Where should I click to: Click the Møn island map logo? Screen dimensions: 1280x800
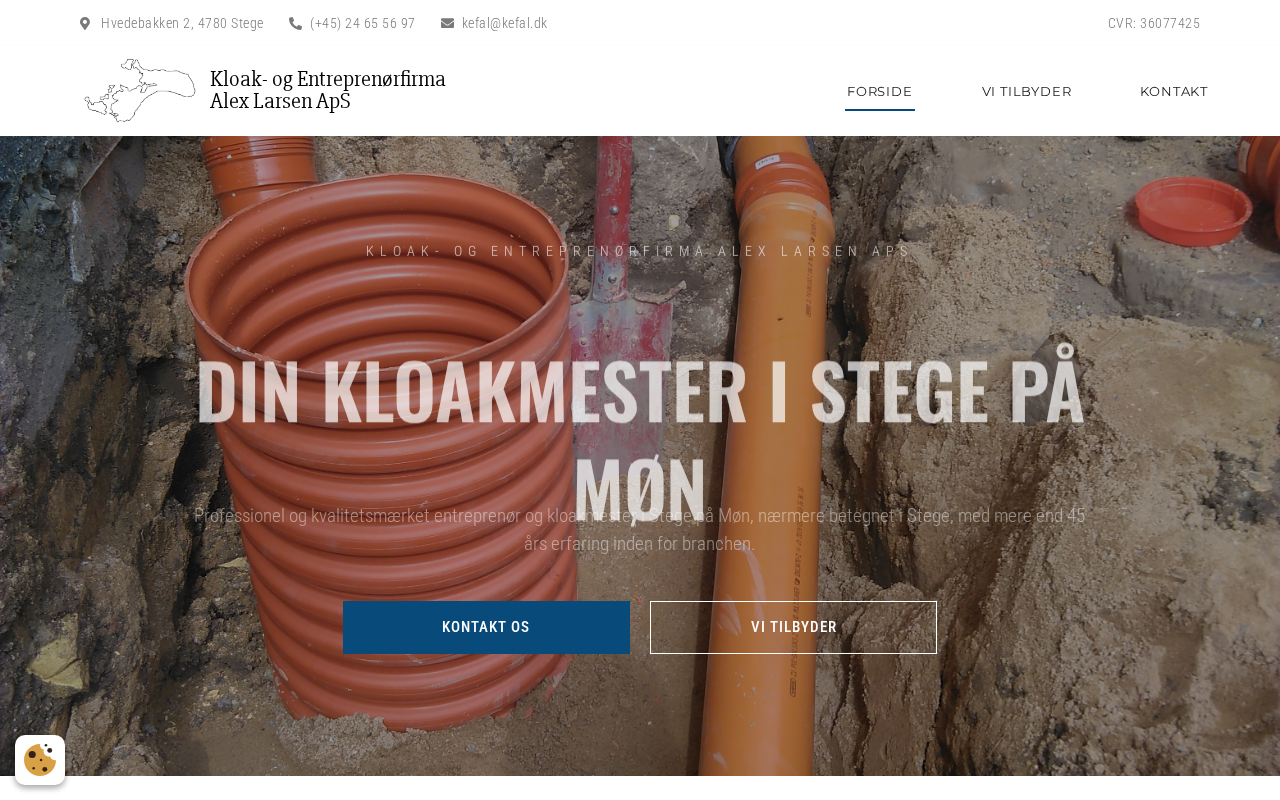tap(140, 90)
